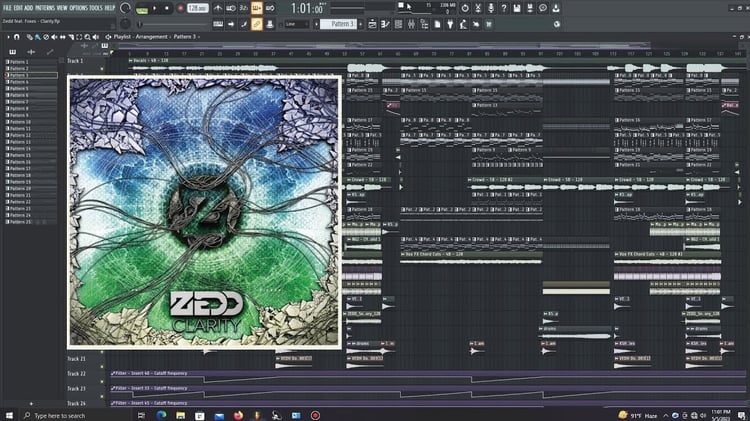Toggle pattern/song mode switch
Screen dimensions: 750x421
click(x=142, y=8)
